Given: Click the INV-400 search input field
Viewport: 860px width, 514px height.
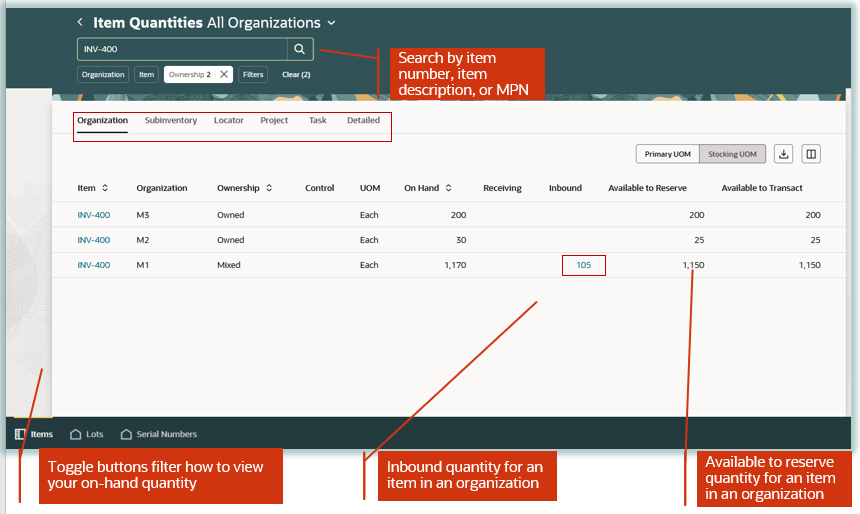Looking at the screenshot, I should coord(183,49).
